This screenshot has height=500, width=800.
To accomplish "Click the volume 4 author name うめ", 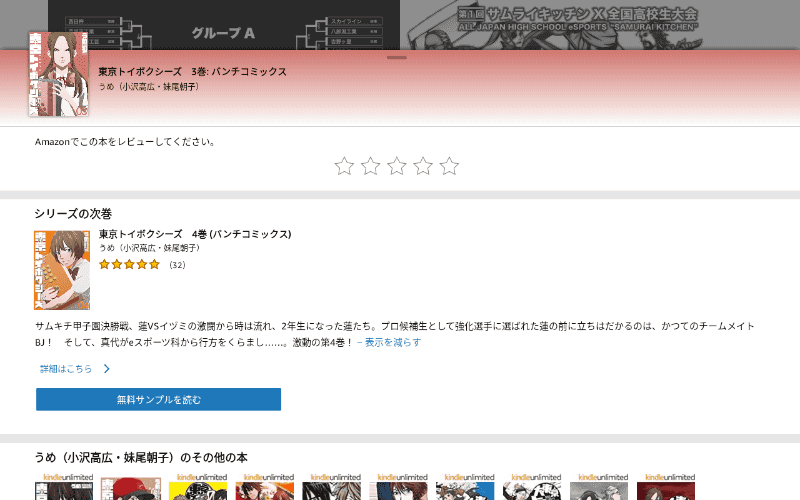I will pyautogui.click(x=149, y=248).
